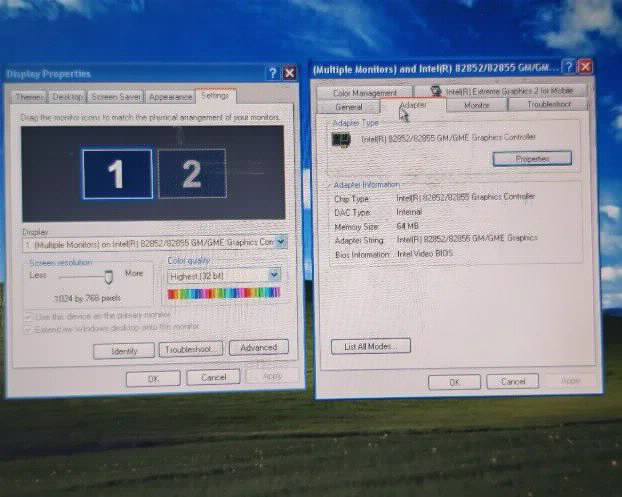Open the Advanced settings button
Image resolution: width=622 pixels, height=497 pixels.
coord(259,347)
